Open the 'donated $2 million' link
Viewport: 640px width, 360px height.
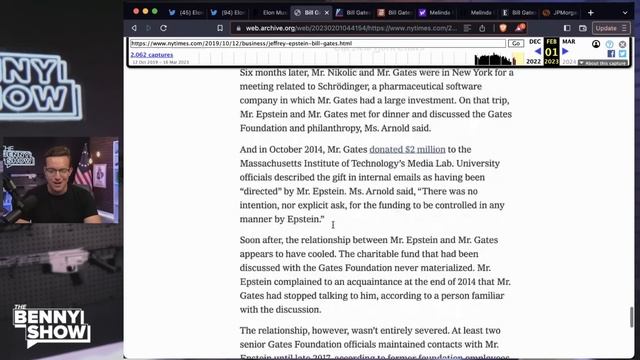point(407,149)
